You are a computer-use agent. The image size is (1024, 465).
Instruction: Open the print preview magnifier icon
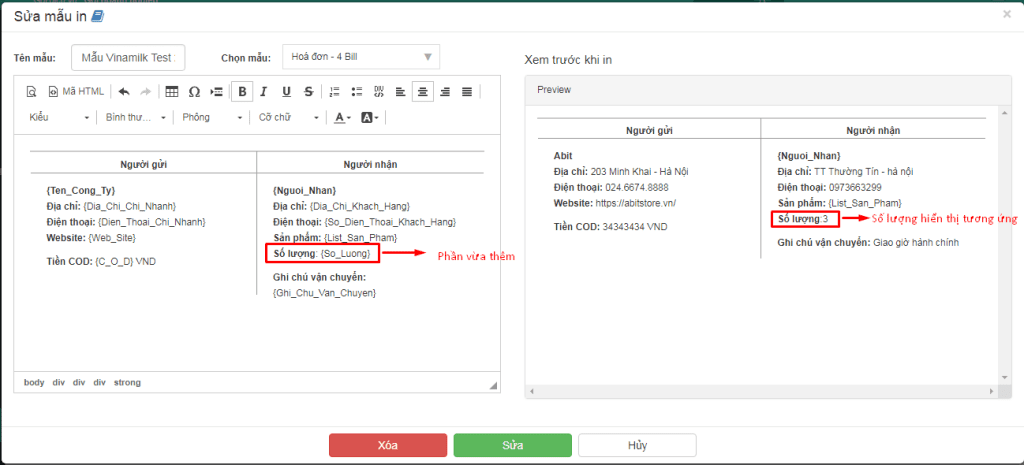coord(30,92)
